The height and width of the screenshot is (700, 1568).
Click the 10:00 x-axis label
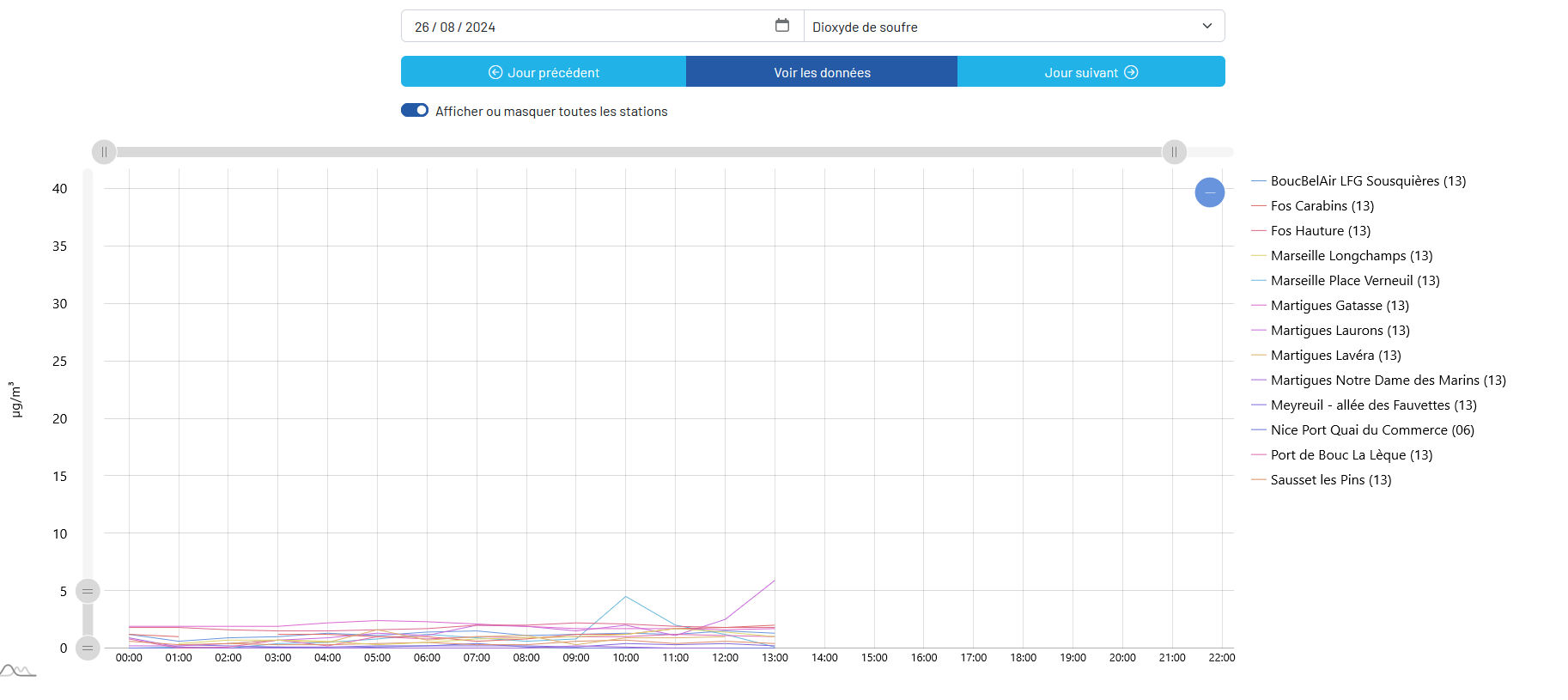point(626,658)
